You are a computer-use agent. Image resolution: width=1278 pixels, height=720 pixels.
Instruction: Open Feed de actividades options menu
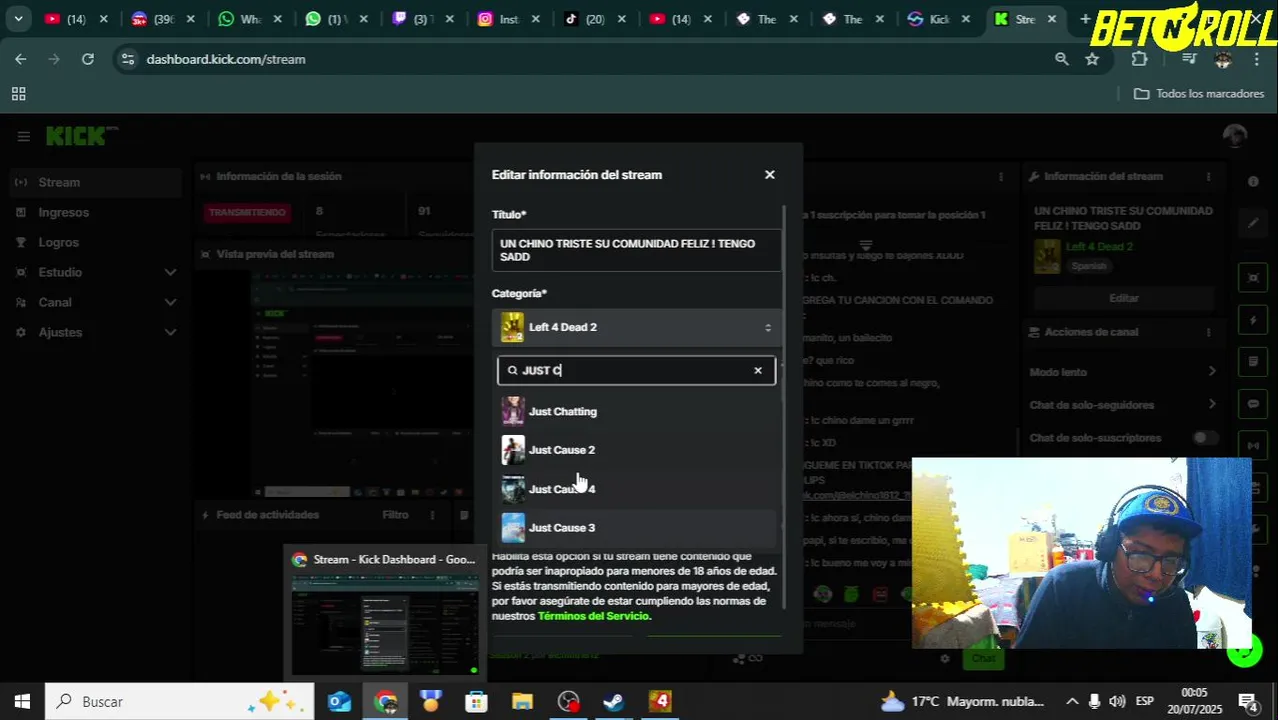(x=432, y=515)
